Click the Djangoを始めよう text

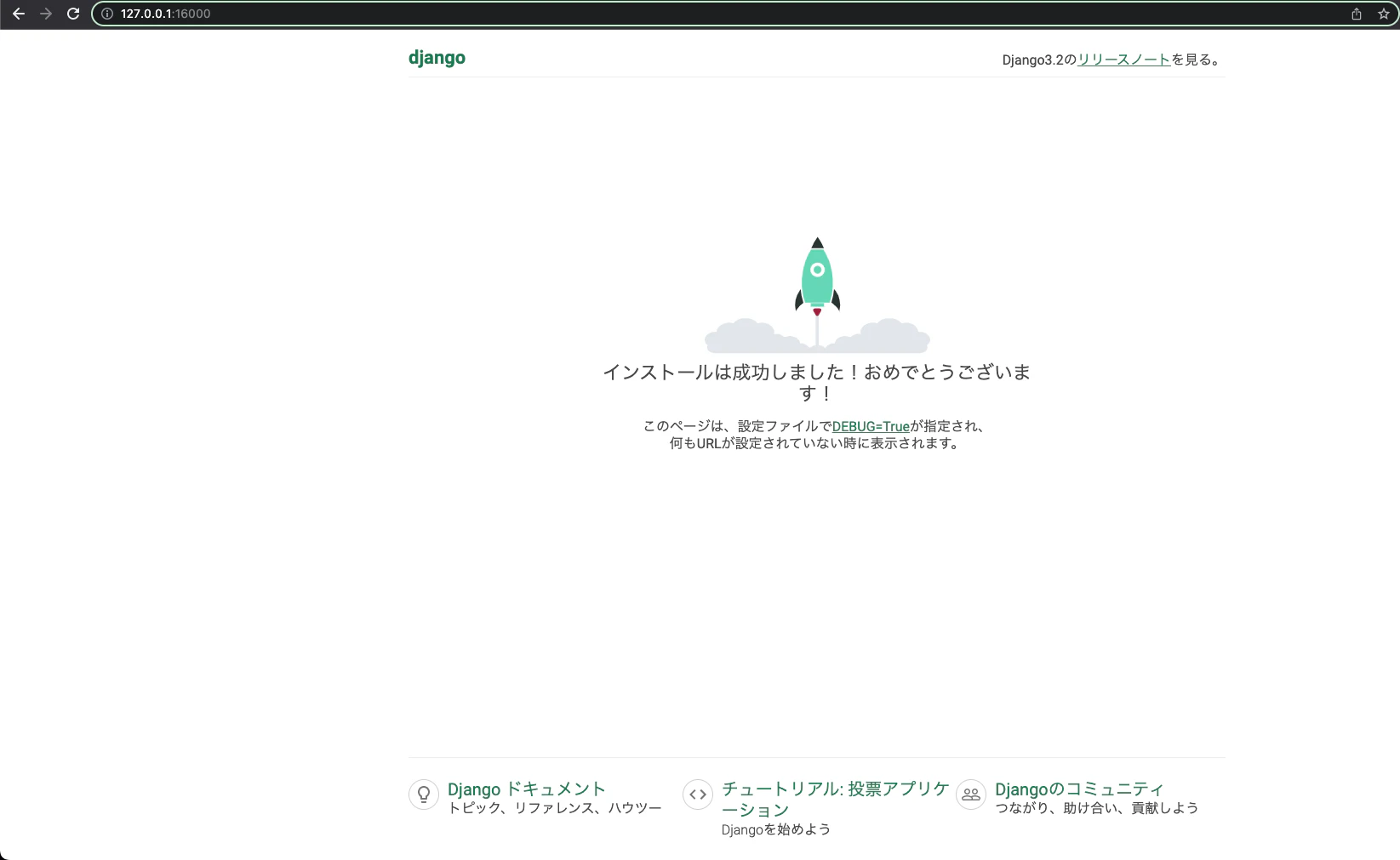pos(775,829)
